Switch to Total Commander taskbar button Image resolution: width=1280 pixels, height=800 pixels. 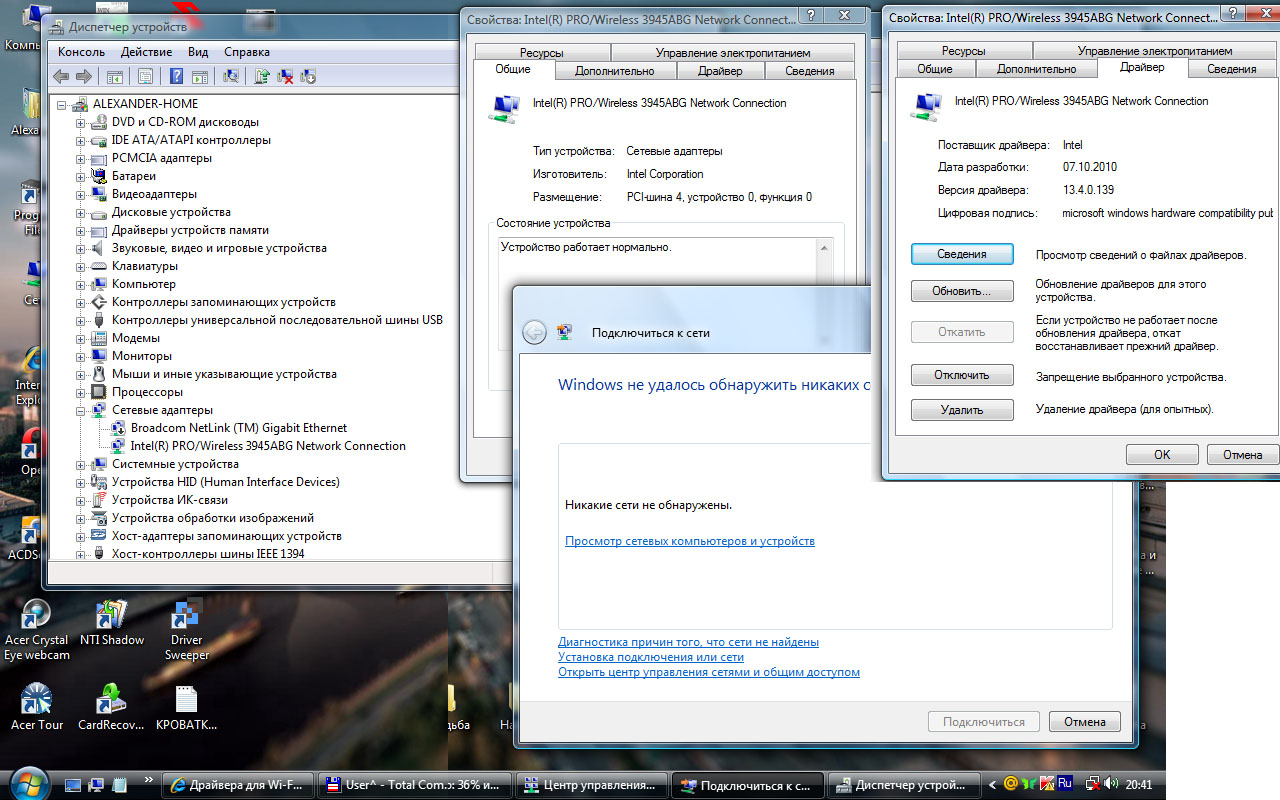[414, 785]
